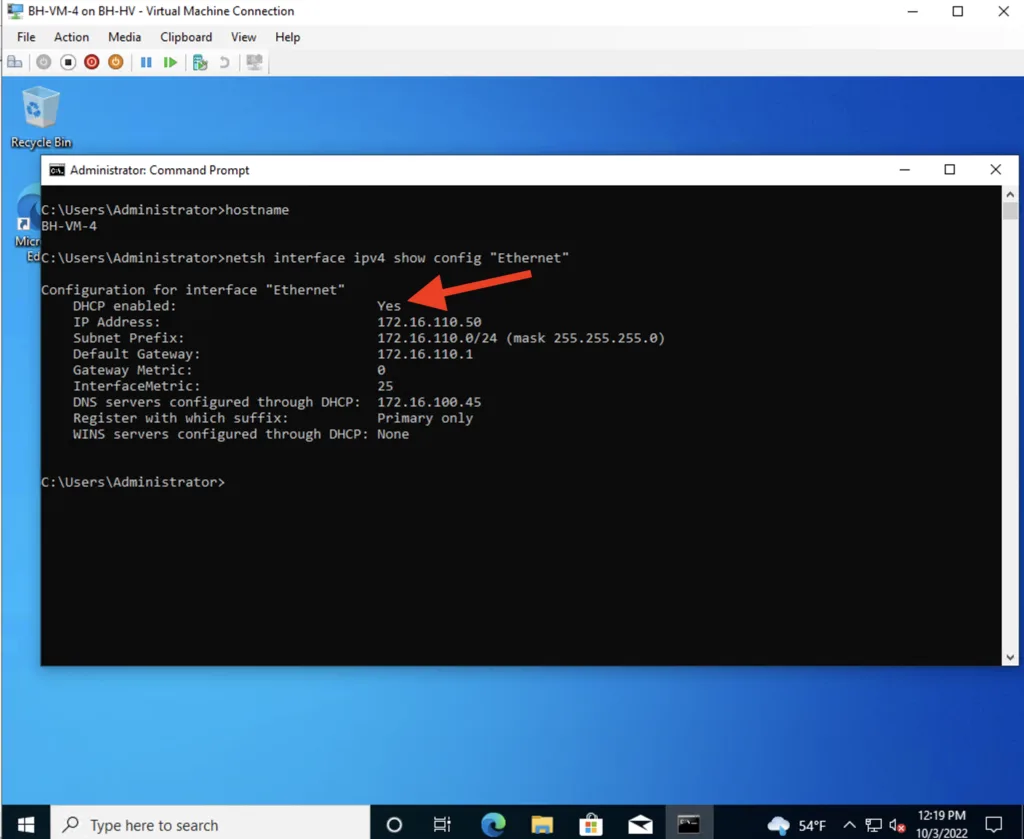Open the Windows Start menu
Screen dimensions: 1024x839
(x=25, y=825)
